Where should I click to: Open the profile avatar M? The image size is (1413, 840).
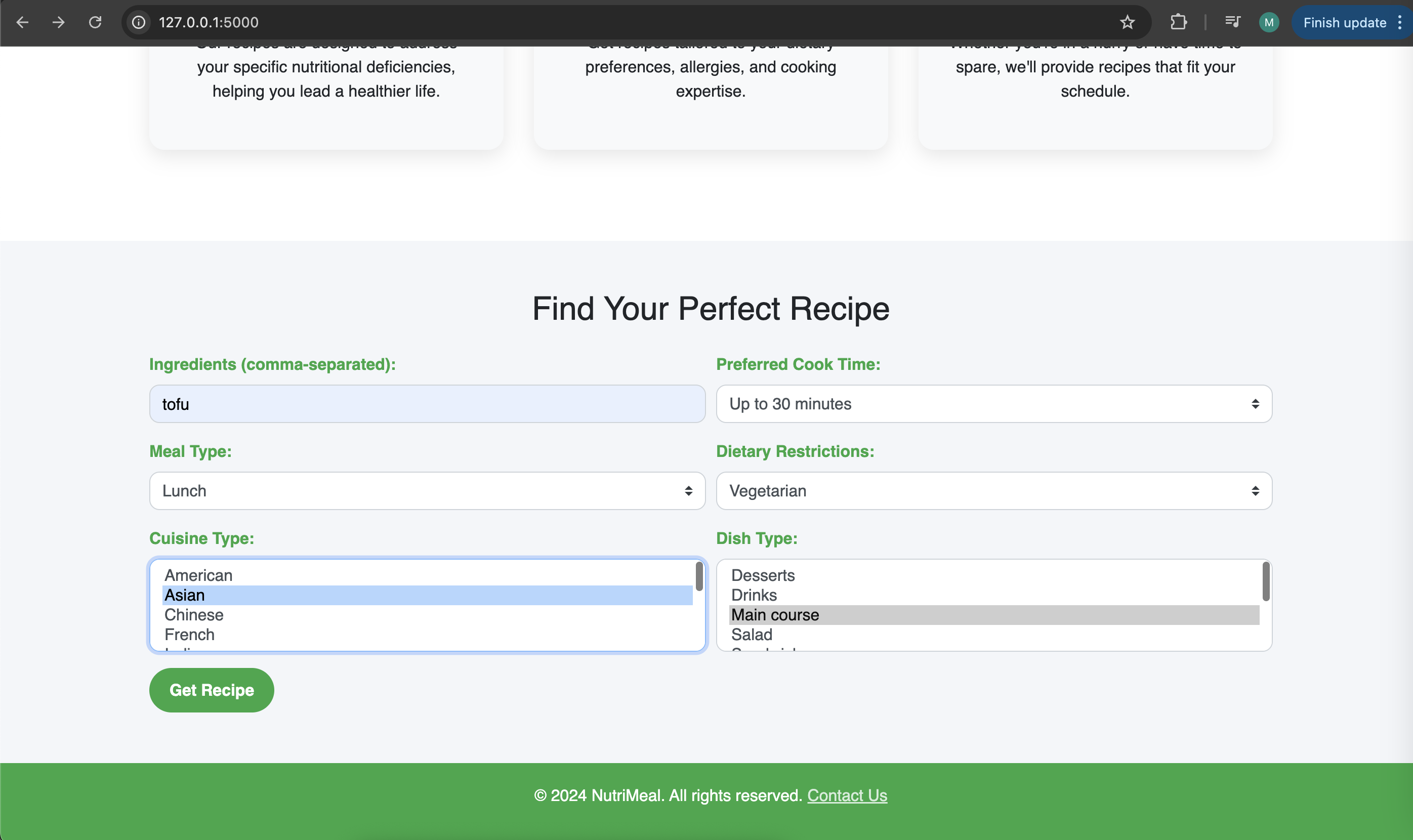pyautogui.click(x=1269, y=22)
